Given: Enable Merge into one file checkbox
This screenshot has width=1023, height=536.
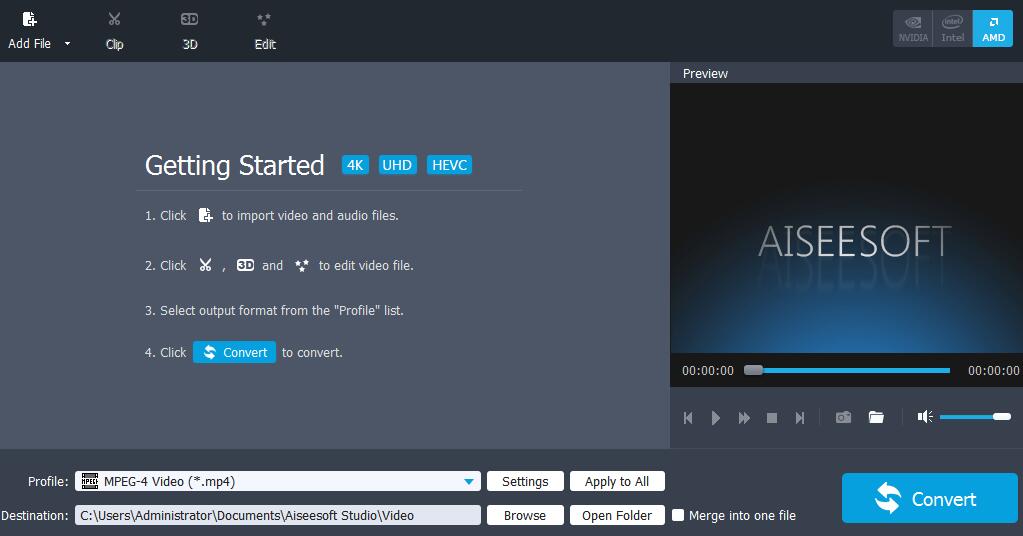Looking at the screenshot, I should [679, 515].
